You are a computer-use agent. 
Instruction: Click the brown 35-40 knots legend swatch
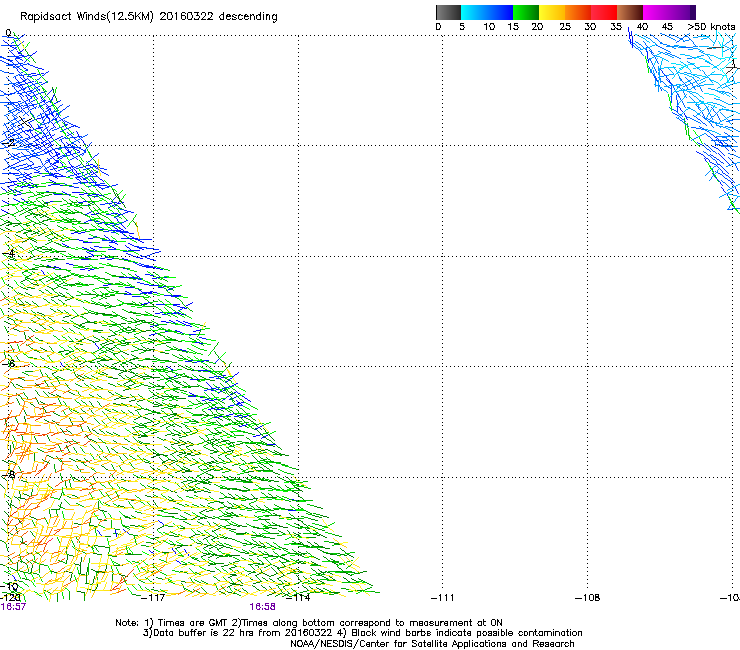630,12
